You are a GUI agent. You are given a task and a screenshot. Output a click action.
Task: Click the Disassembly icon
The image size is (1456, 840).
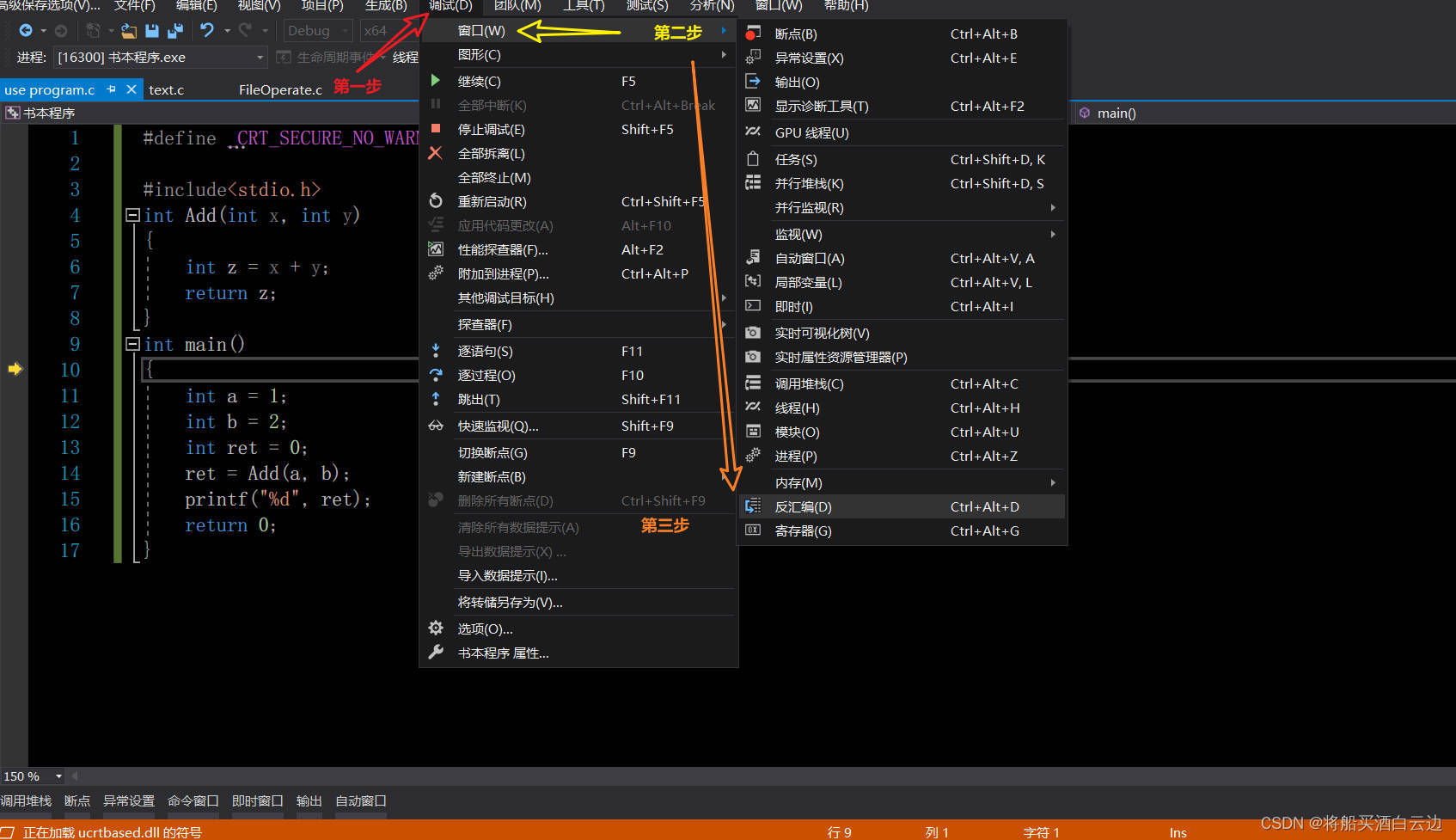coord(753,506)
